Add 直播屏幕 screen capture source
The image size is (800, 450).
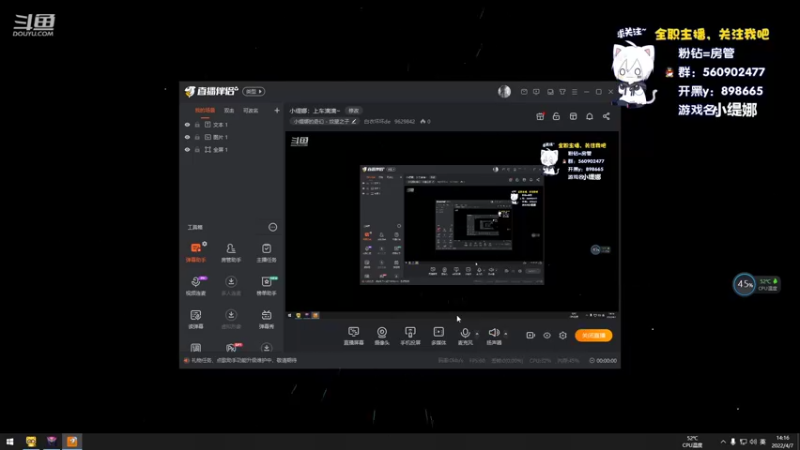(354, 336)
